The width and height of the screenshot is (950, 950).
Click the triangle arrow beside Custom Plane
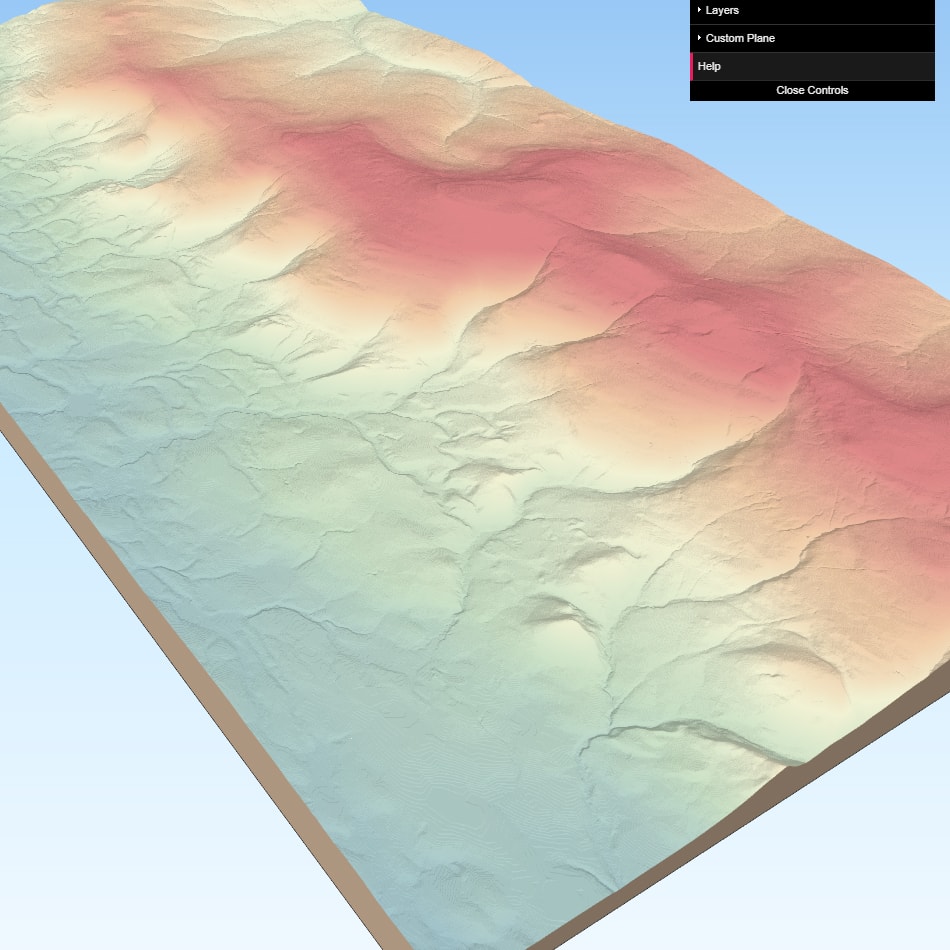point(699,38)
